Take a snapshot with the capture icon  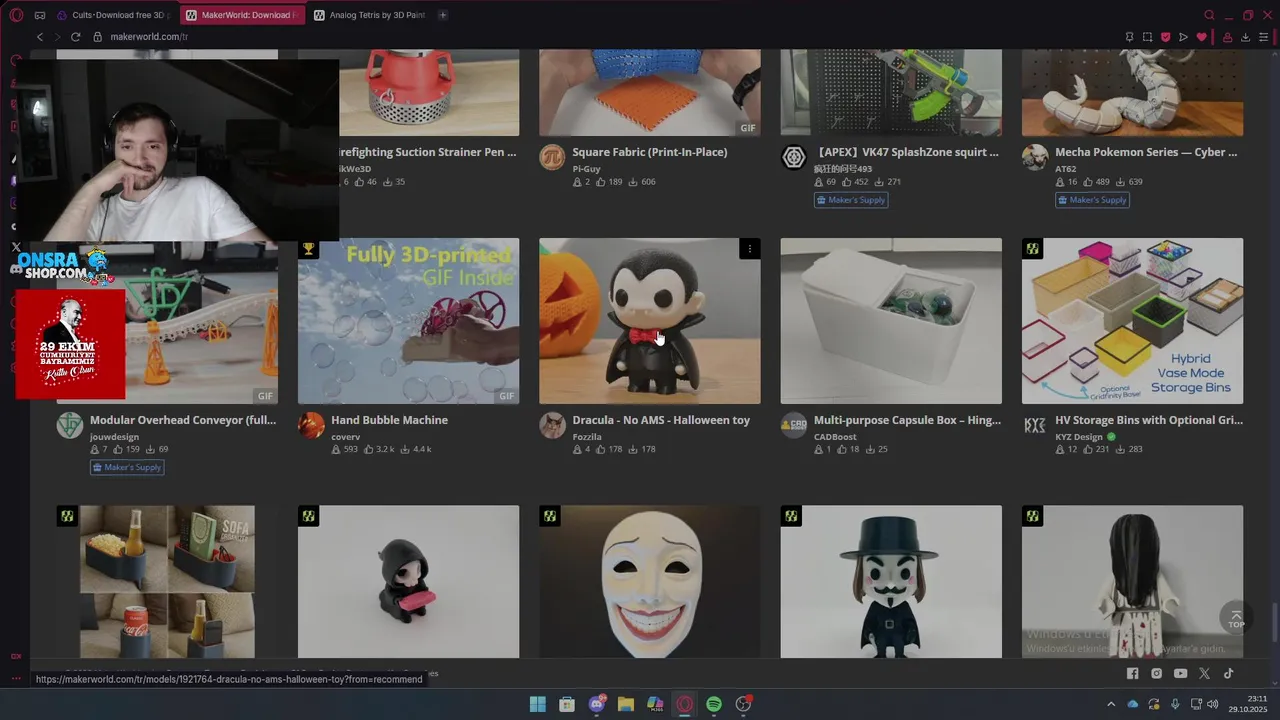tap(1147, 37)
